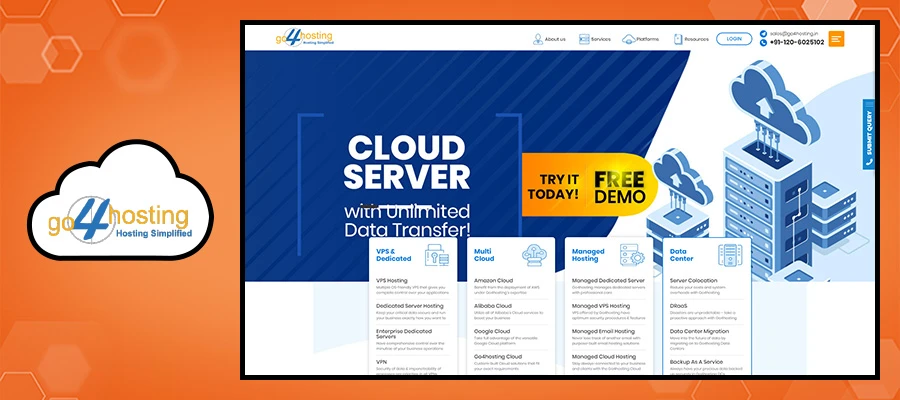Image resolution: width=900 pixels, height=400 pixels.
Task: Open the VPS Hosting link
Action: (x=391, y=281)
